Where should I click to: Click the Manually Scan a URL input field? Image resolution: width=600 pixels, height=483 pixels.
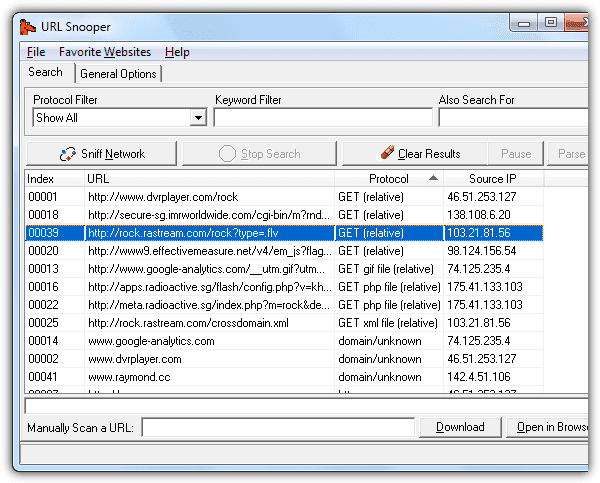[278, 427]
